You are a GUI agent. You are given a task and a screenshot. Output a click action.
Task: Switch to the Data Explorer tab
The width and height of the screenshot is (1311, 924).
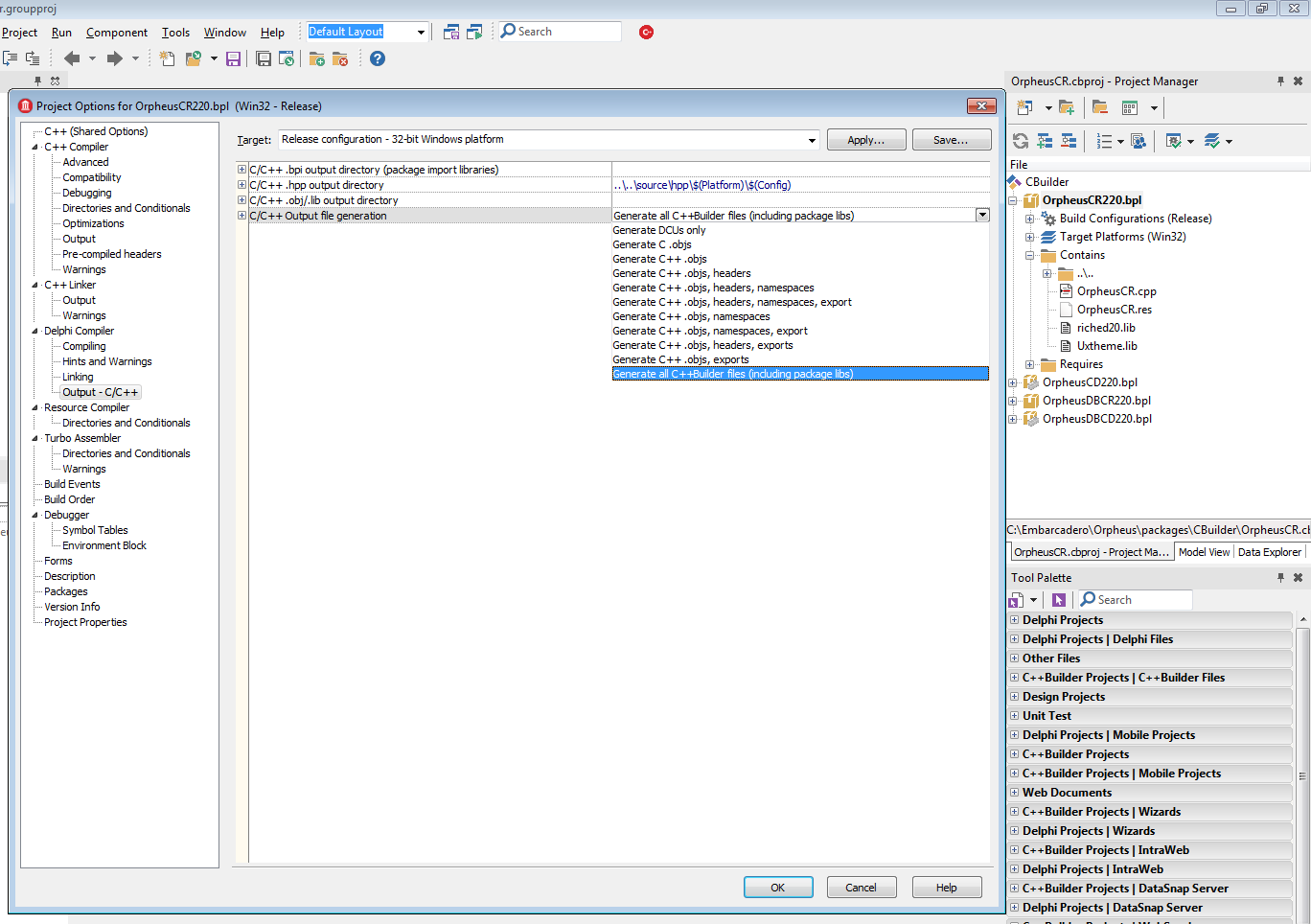(x=1270, y=552)
